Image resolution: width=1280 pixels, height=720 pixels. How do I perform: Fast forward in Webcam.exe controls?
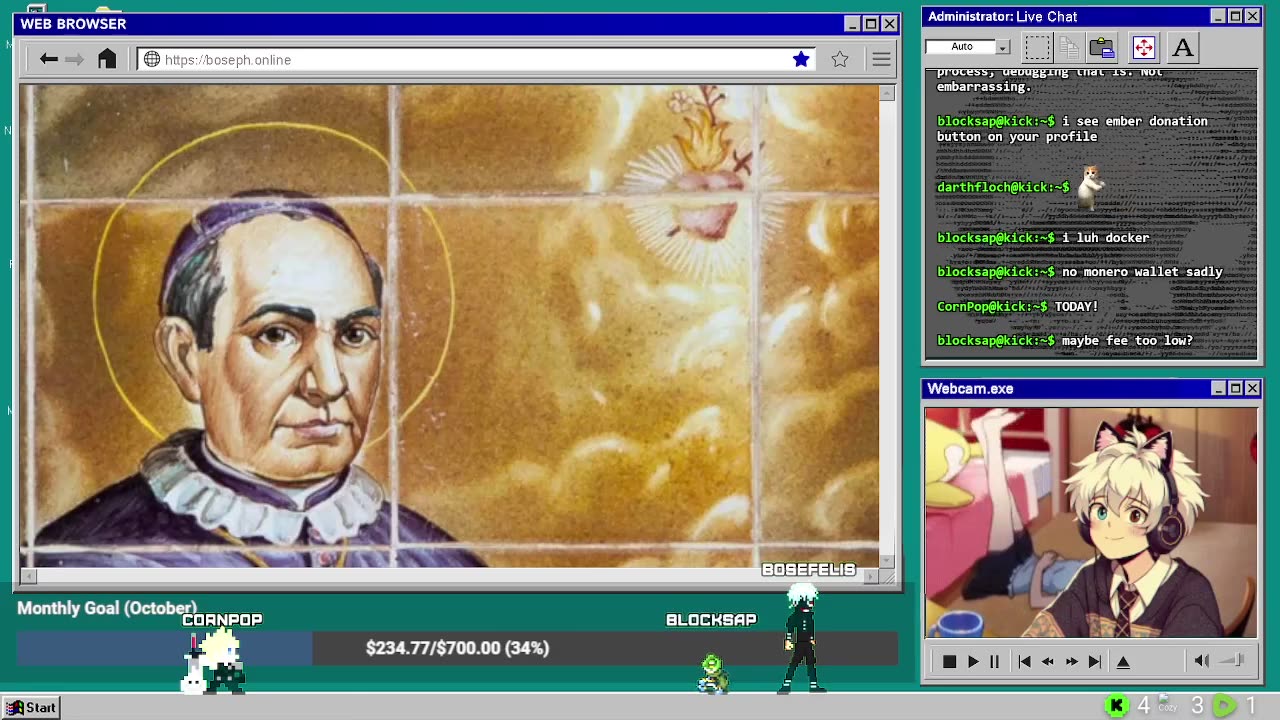[x=1071, y=661]
